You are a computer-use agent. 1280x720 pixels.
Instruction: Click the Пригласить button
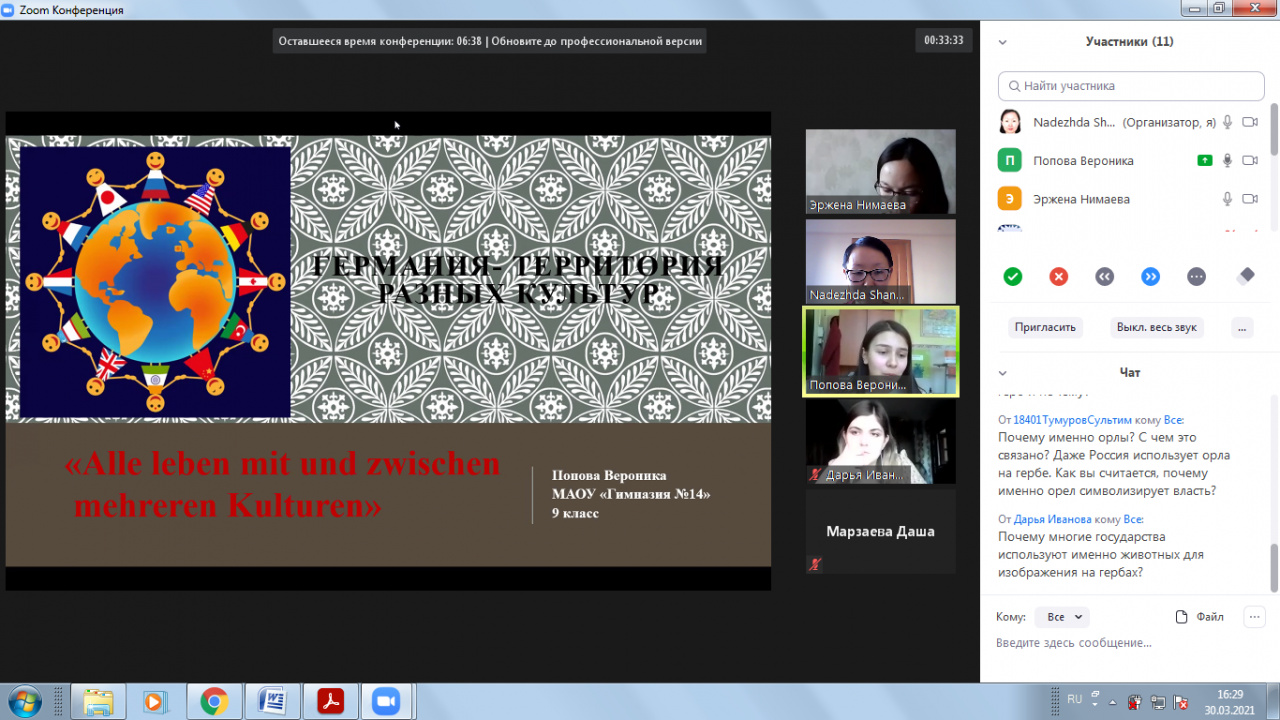click(1045, 327)
